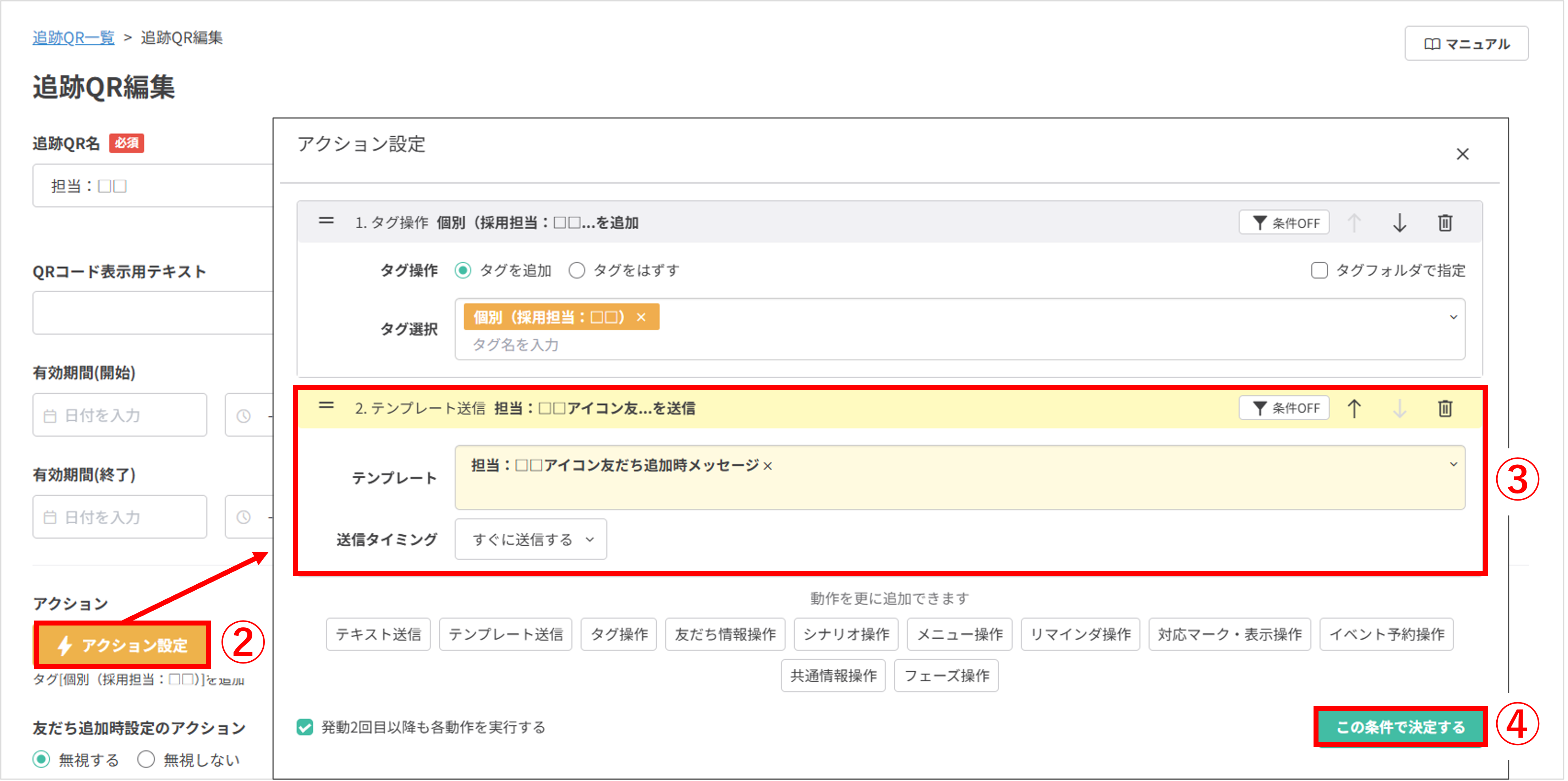The width and height of the screenshot is (1568, 781).
Task: Click the 追跡QR名 input field
Action: click(152, 186)
